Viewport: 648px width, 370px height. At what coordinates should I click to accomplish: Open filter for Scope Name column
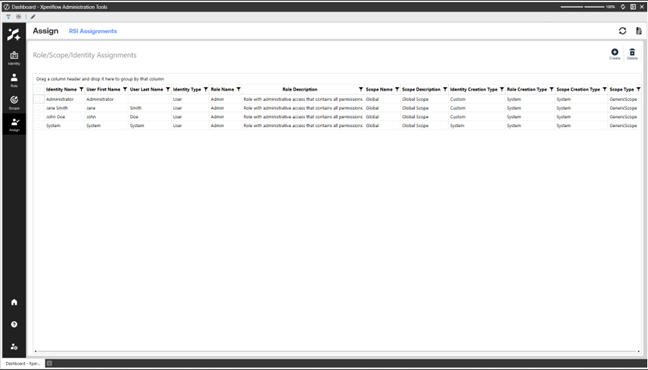pos(397,89)
